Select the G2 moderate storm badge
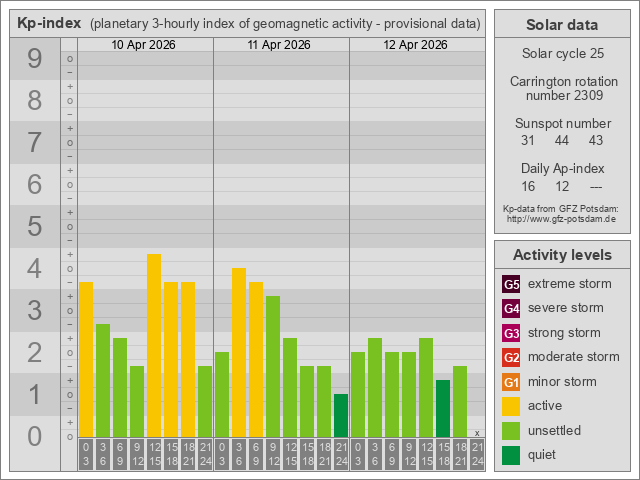 [x=511, y=357]
